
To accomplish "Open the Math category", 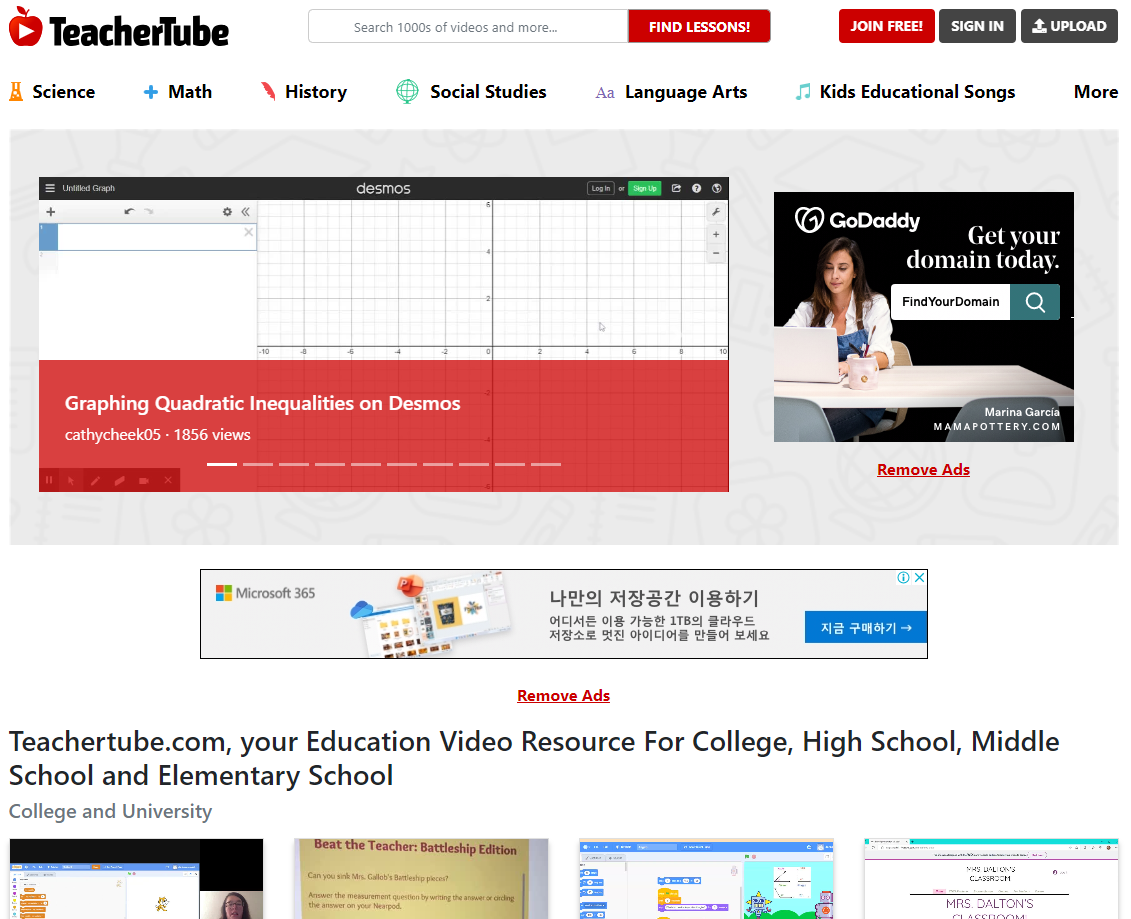I will (x=190, y=92).
